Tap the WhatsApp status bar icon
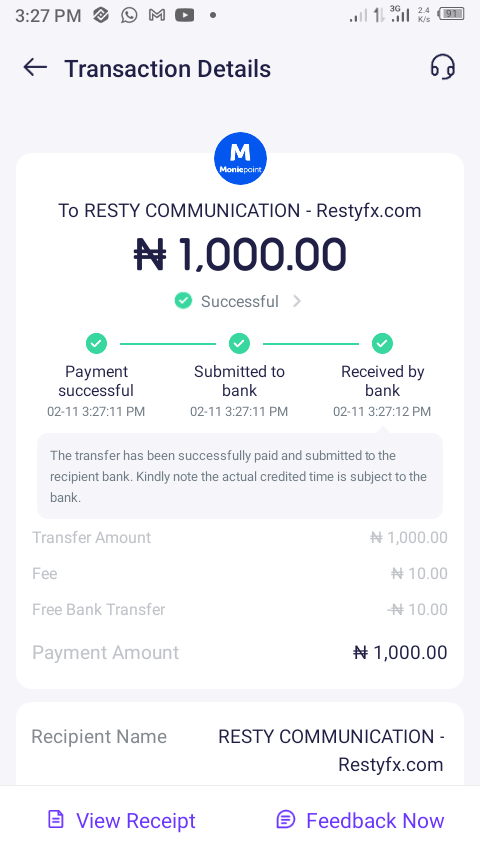480x854 pixels. [129, 15]
